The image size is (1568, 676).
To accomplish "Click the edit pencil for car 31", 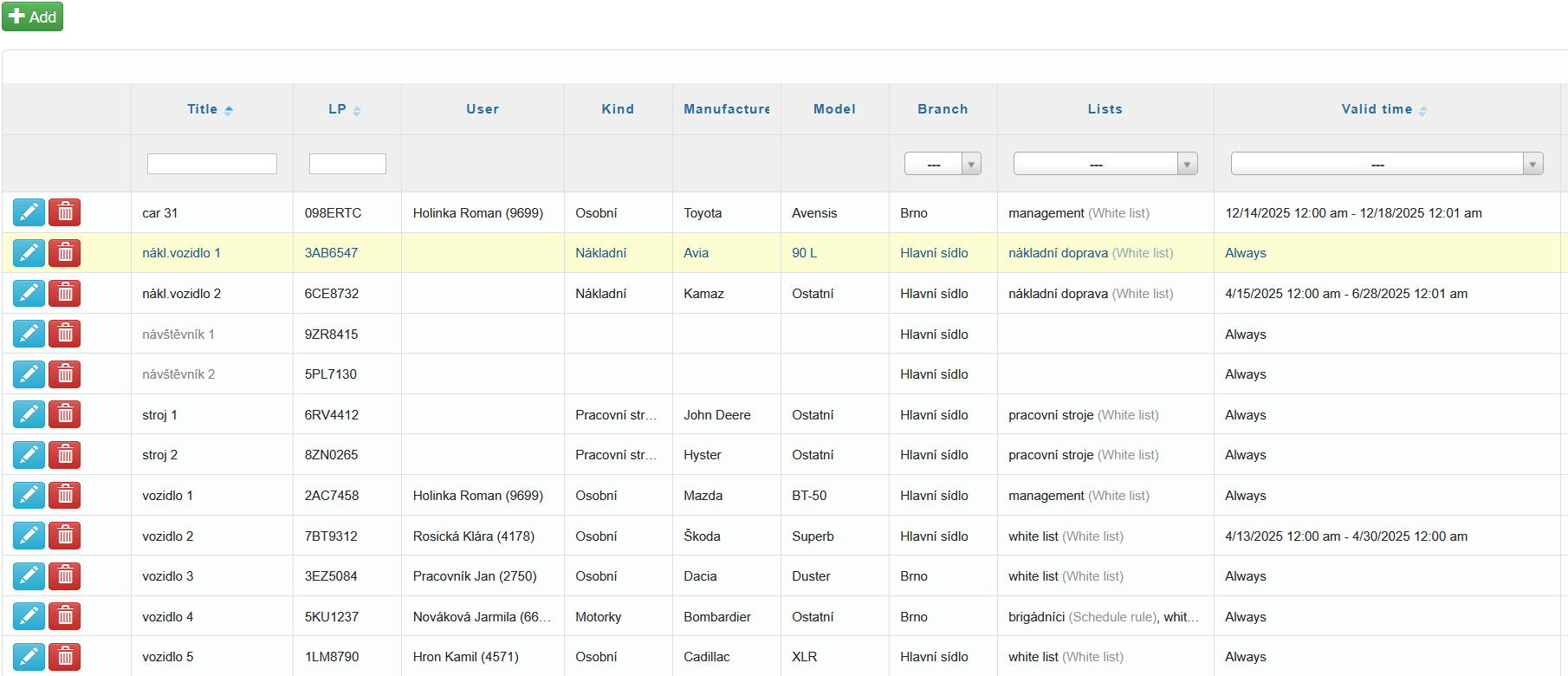I will 29,212.
